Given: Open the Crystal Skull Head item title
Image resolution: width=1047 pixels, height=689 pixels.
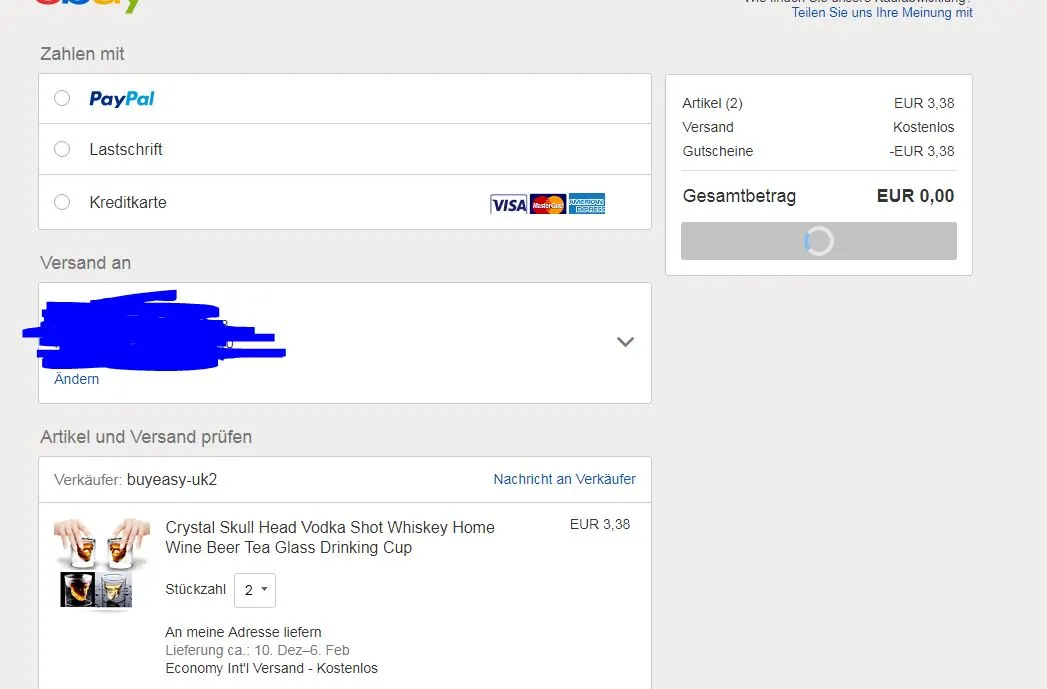Looking at the screenshot, I should point(330,537).
